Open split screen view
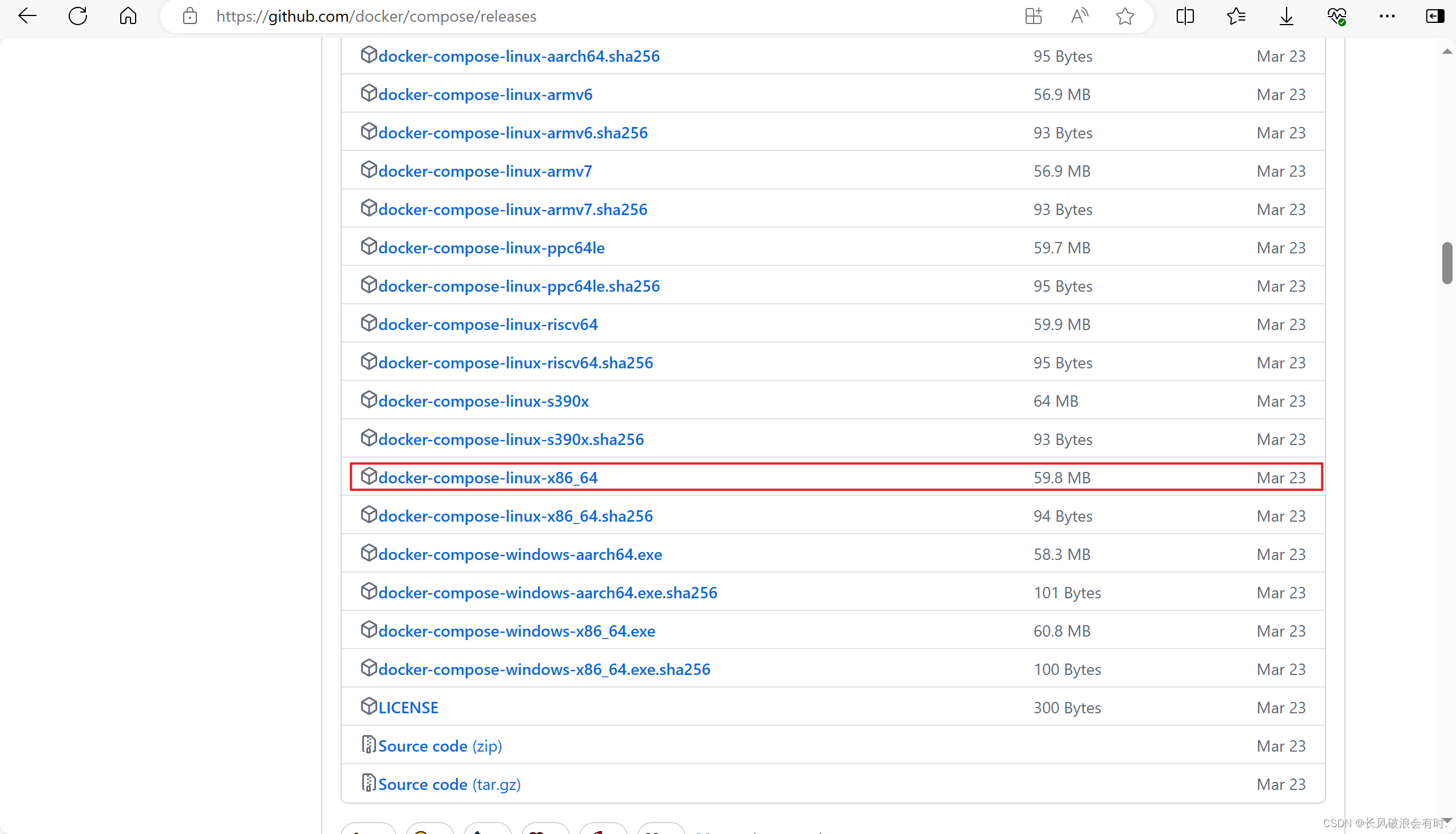1456x834 pixels. [1184, 16]
